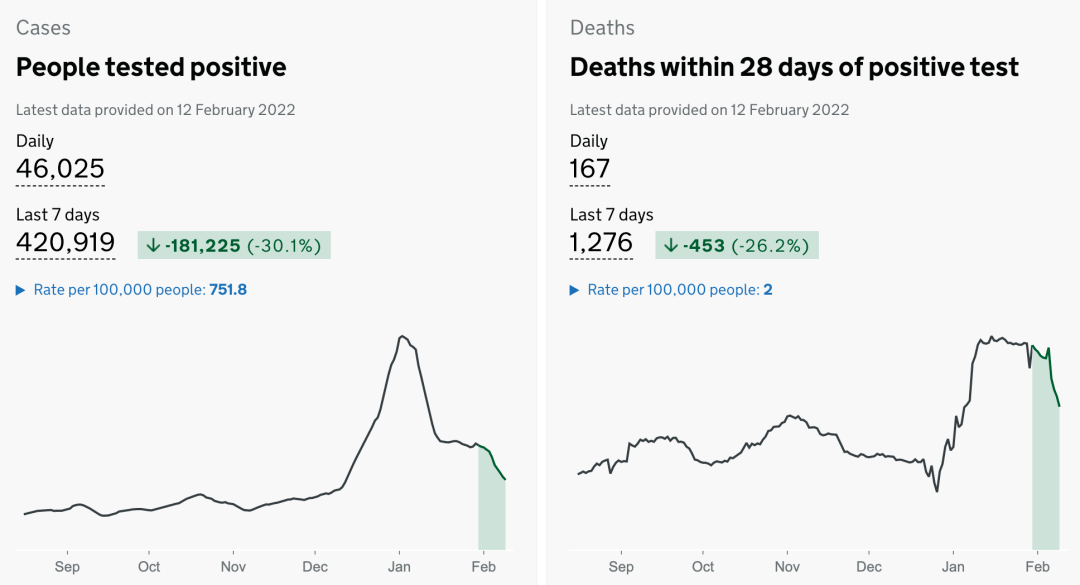
Task: Click the Deaths category label
Action: (x=602, y=28)
